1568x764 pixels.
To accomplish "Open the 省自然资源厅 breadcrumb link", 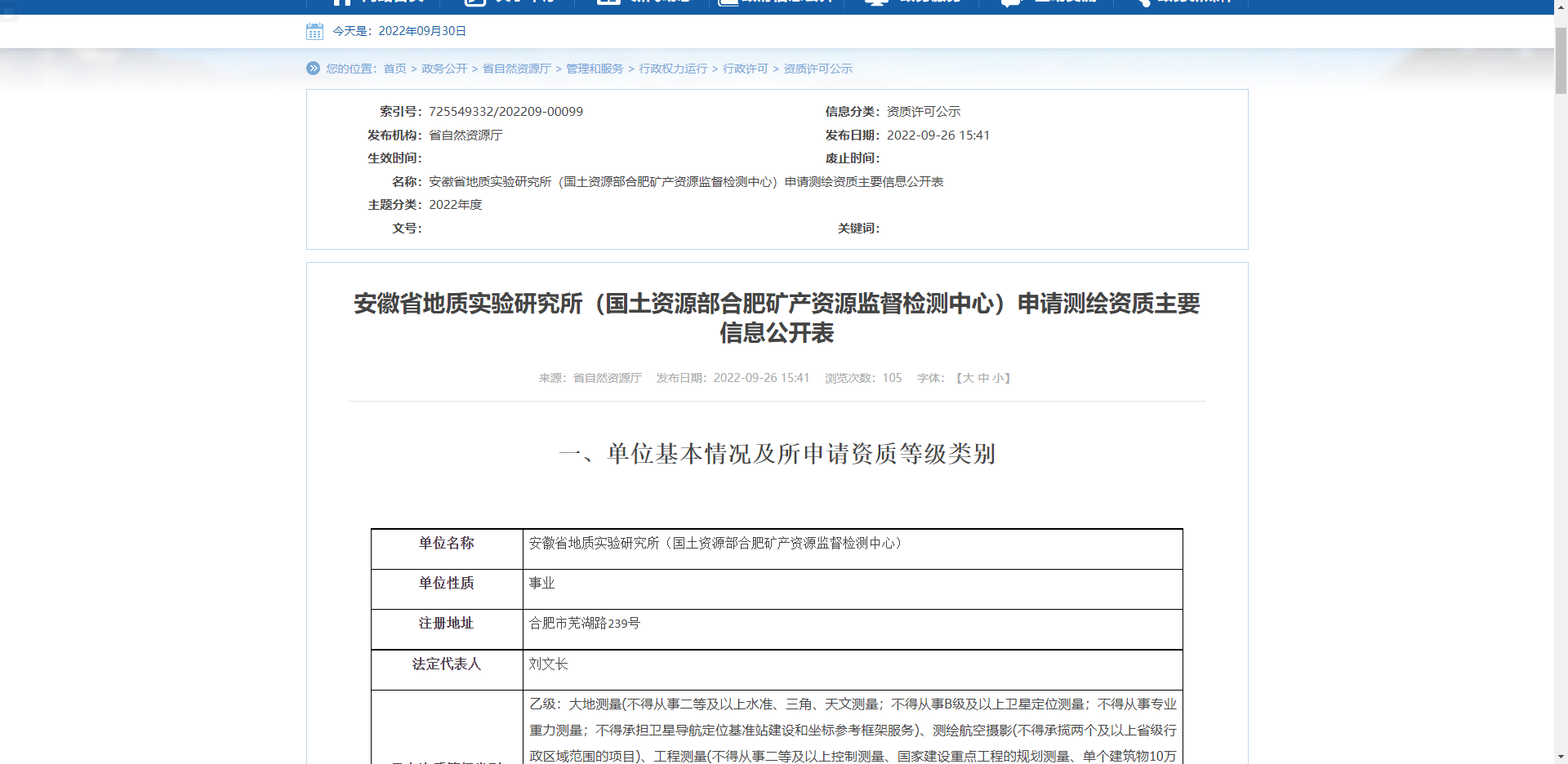I will (516, 69).
